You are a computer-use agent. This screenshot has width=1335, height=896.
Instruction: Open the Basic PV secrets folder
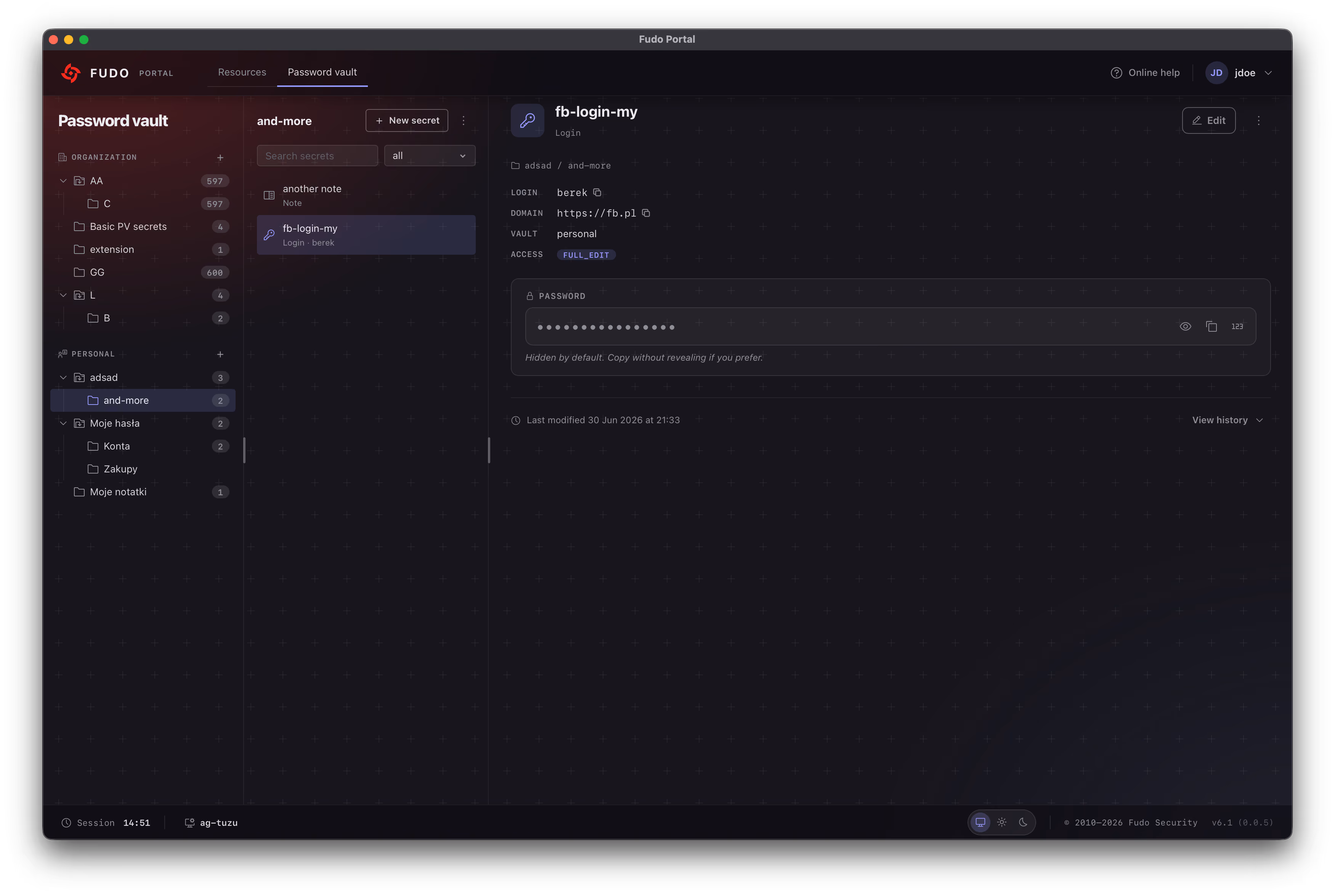143,227
